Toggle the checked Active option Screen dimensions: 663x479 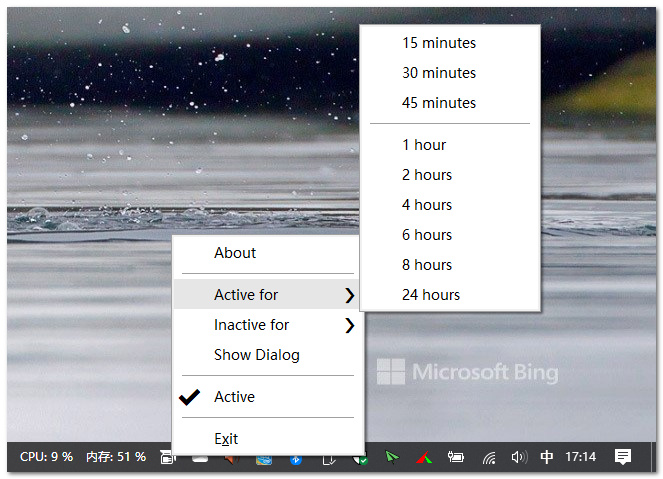234,397
